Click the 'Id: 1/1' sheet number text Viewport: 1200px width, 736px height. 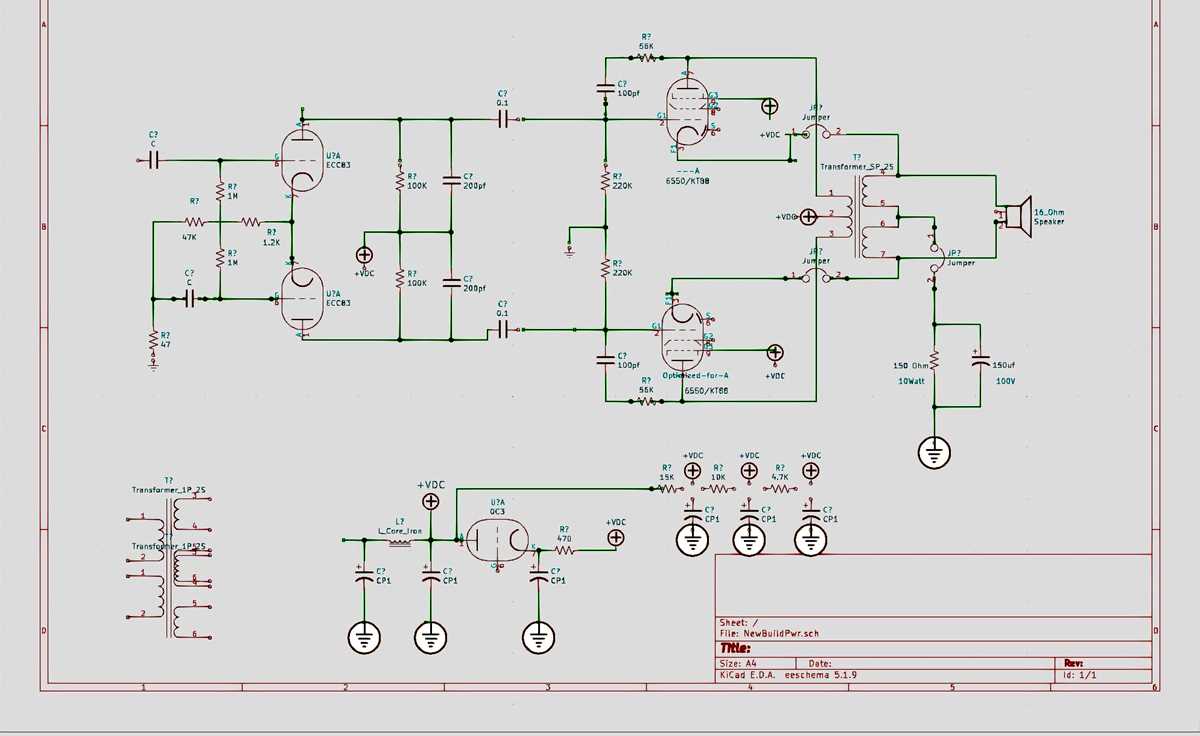(x=1080, y=675)
